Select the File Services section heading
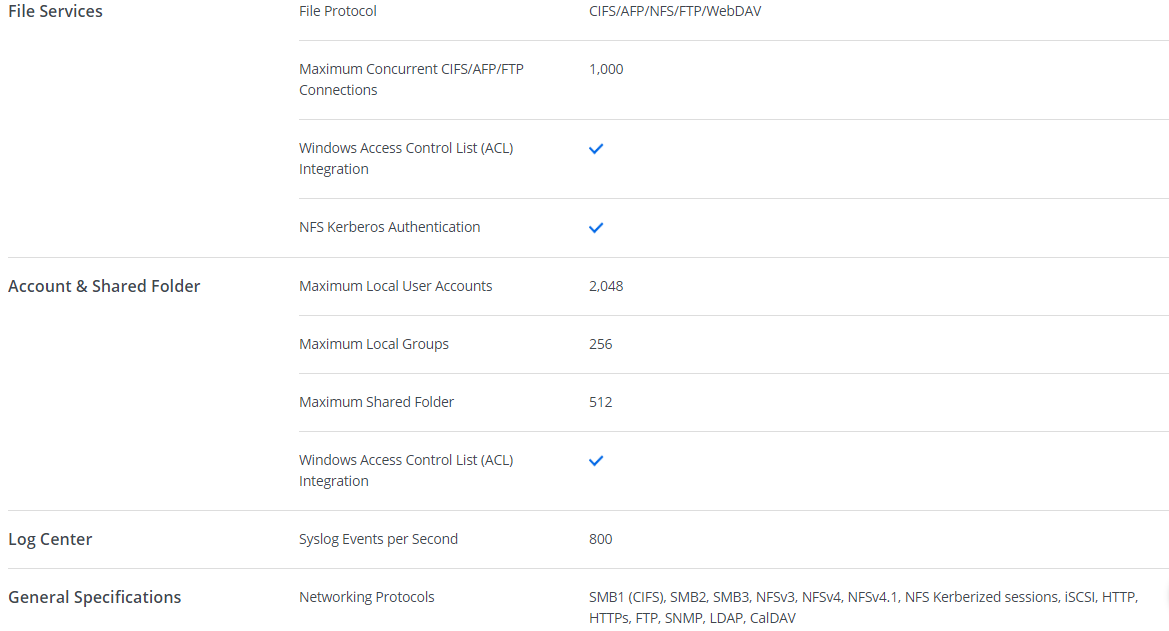 pos(55,12)
